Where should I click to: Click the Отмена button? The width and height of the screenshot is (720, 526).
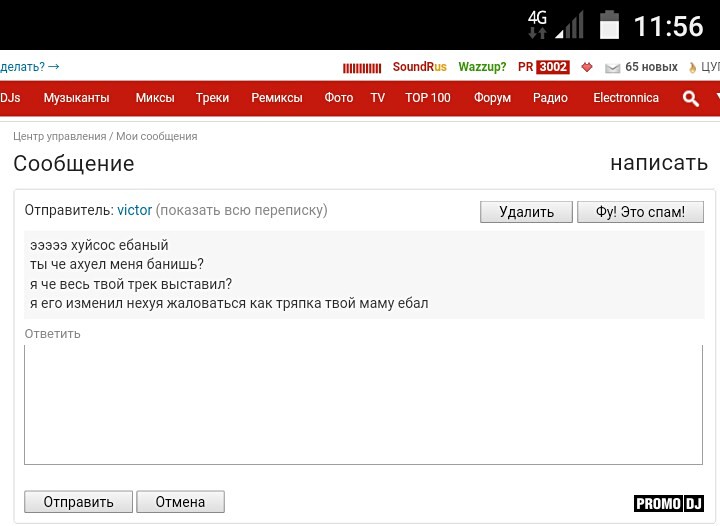tap(180, 502)
